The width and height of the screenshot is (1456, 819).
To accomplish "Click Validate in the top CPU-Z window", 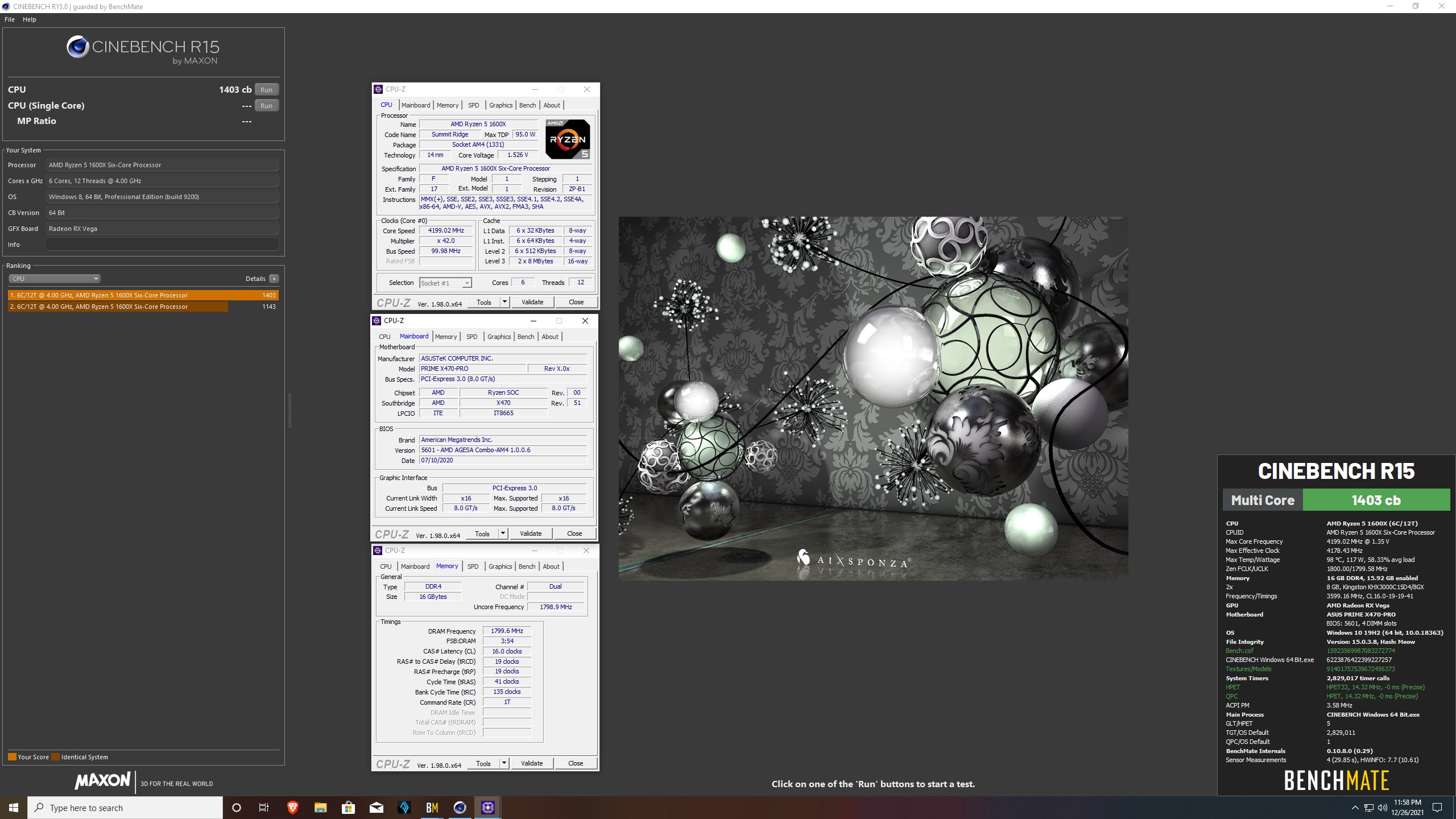I will [x=532, y=303].
